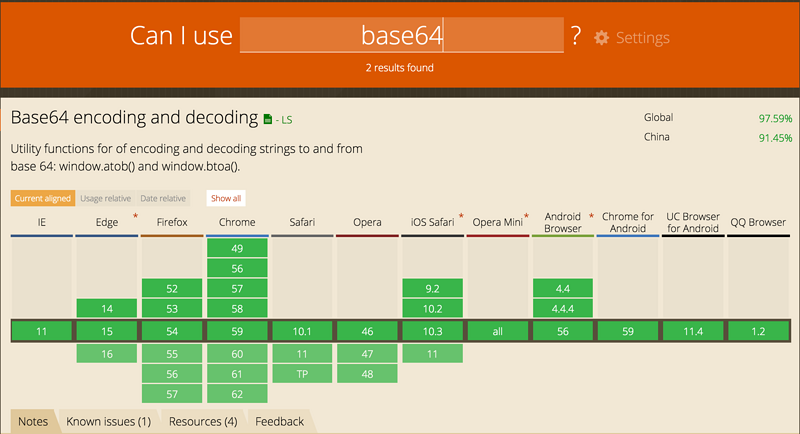Click the Can I use logo text
Screen dimensions: 800x434
pyautogui.click(x=181, y=36)
